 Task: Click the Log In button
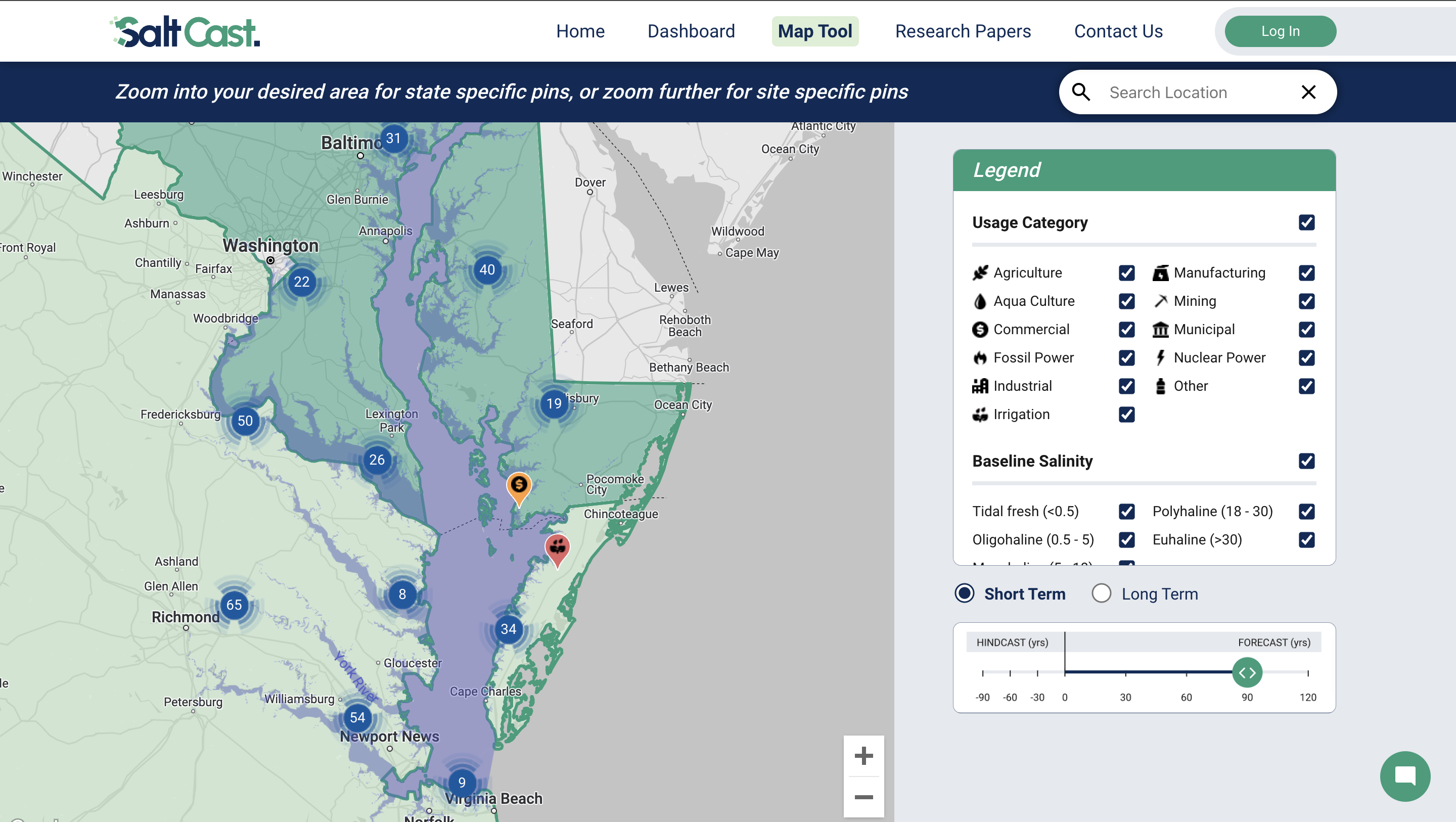[x=1280, y=31]
